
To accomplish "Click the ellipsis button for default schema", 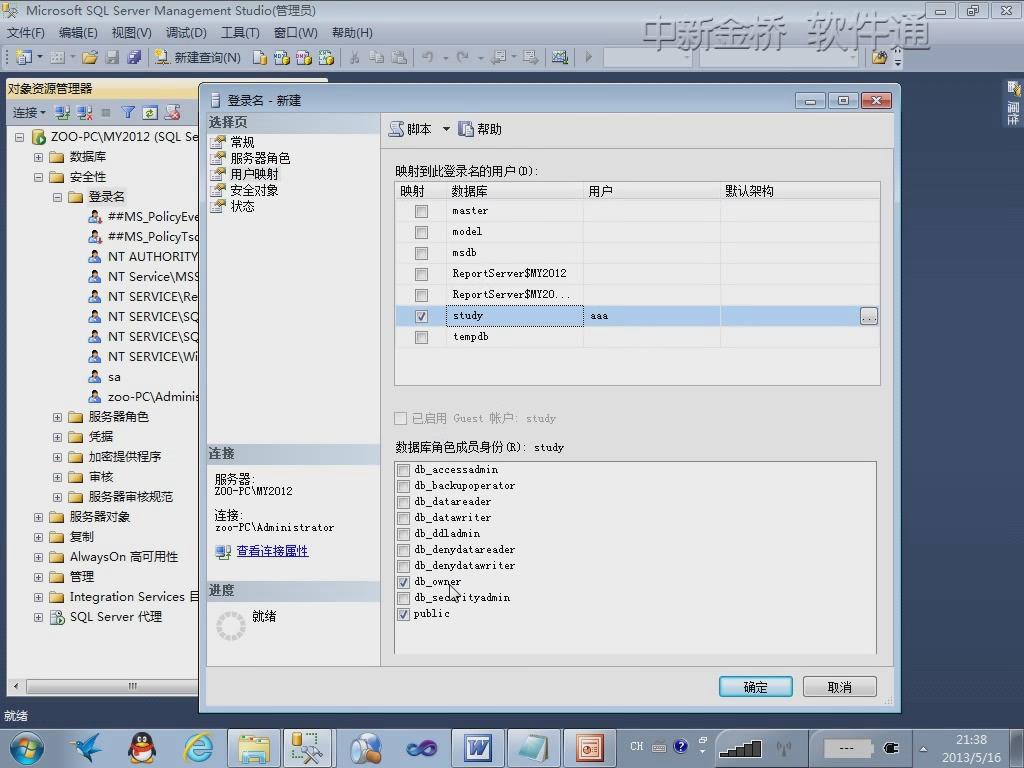I will [869, 316].
